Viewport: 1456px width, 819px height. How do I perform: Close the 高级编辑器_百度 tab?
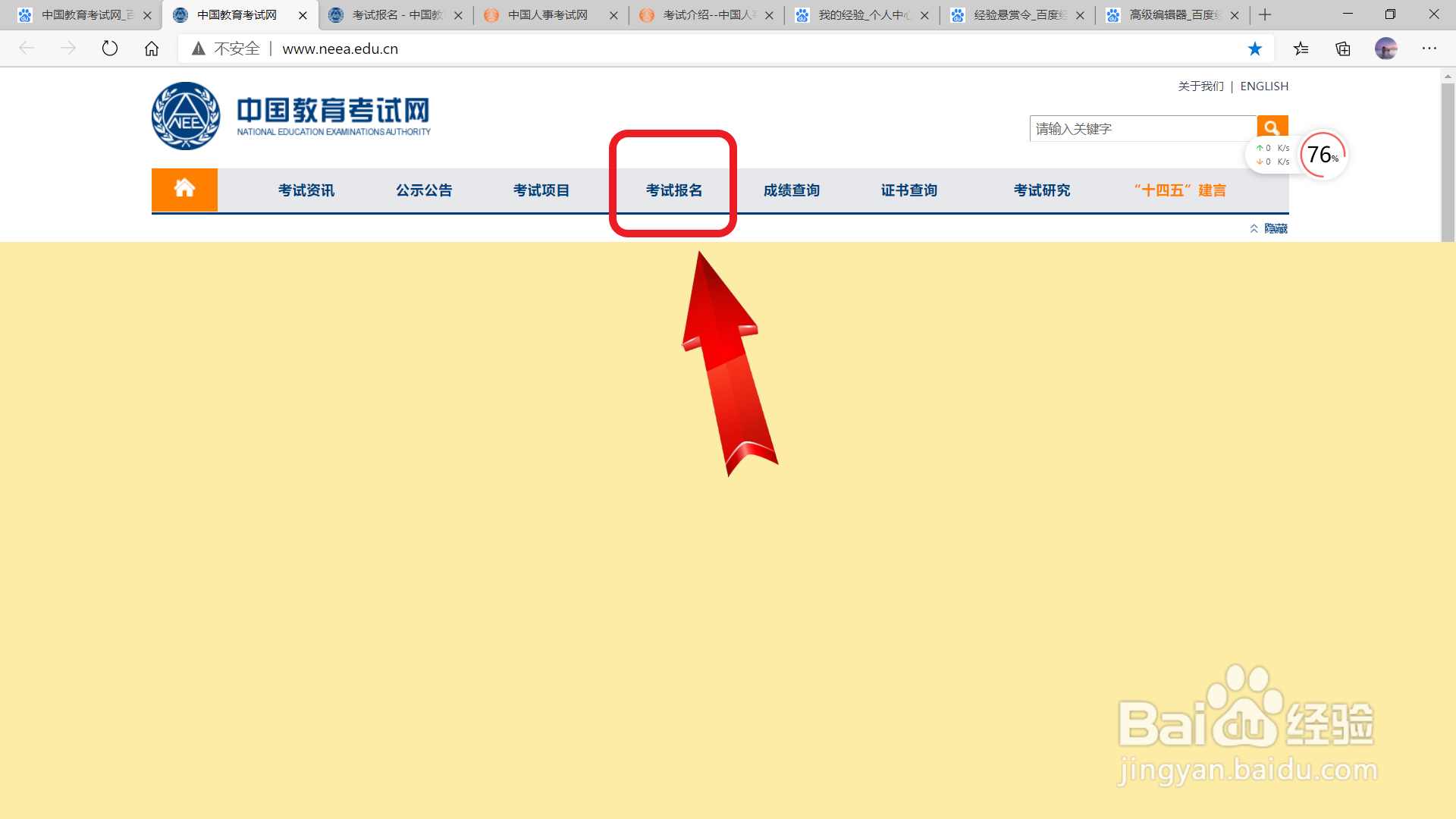point(1235,15)
